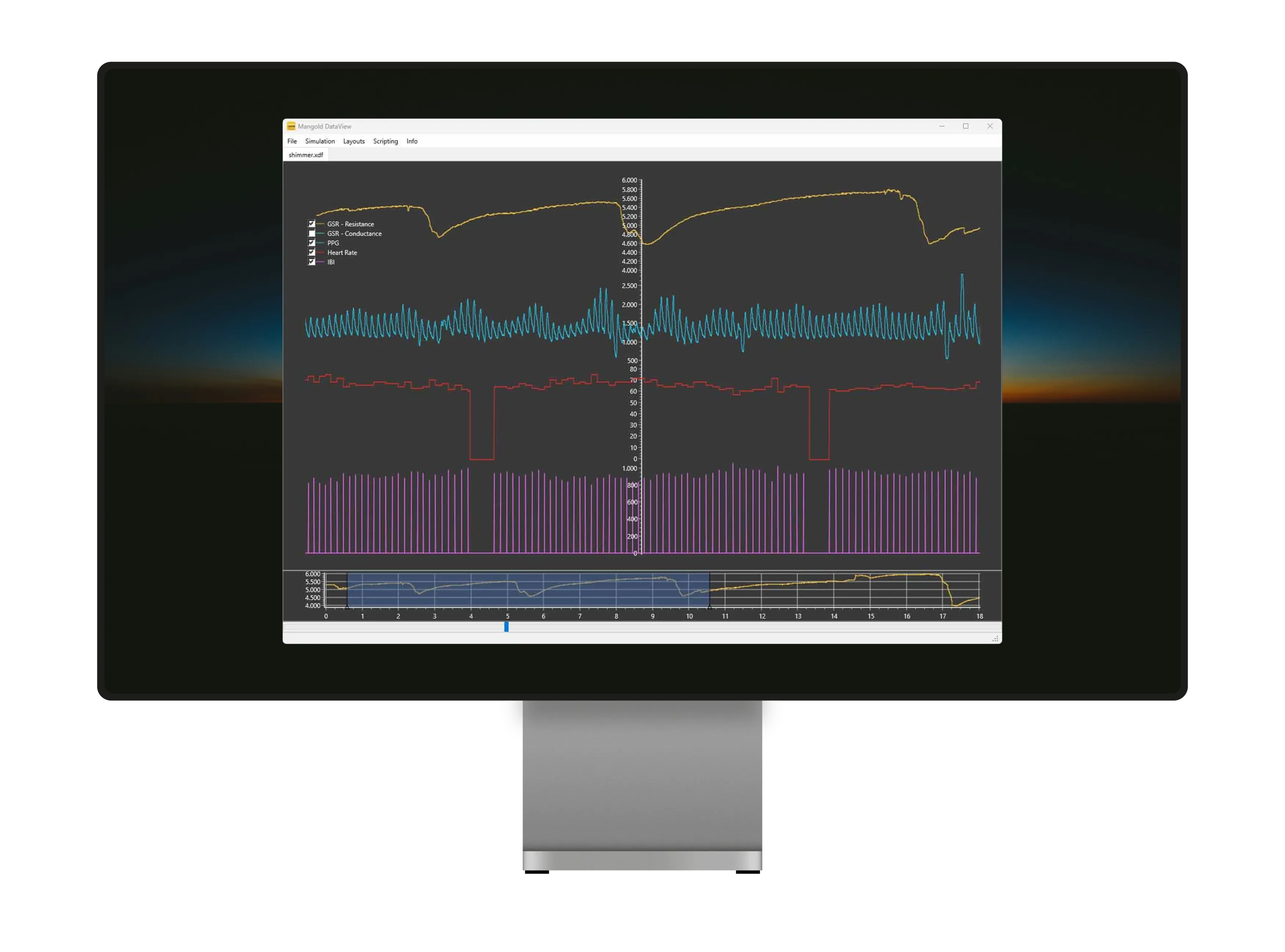The image size is (1285, 952).
Task: Click the purple IBI line swatch
Action: [x=320, y=262]
